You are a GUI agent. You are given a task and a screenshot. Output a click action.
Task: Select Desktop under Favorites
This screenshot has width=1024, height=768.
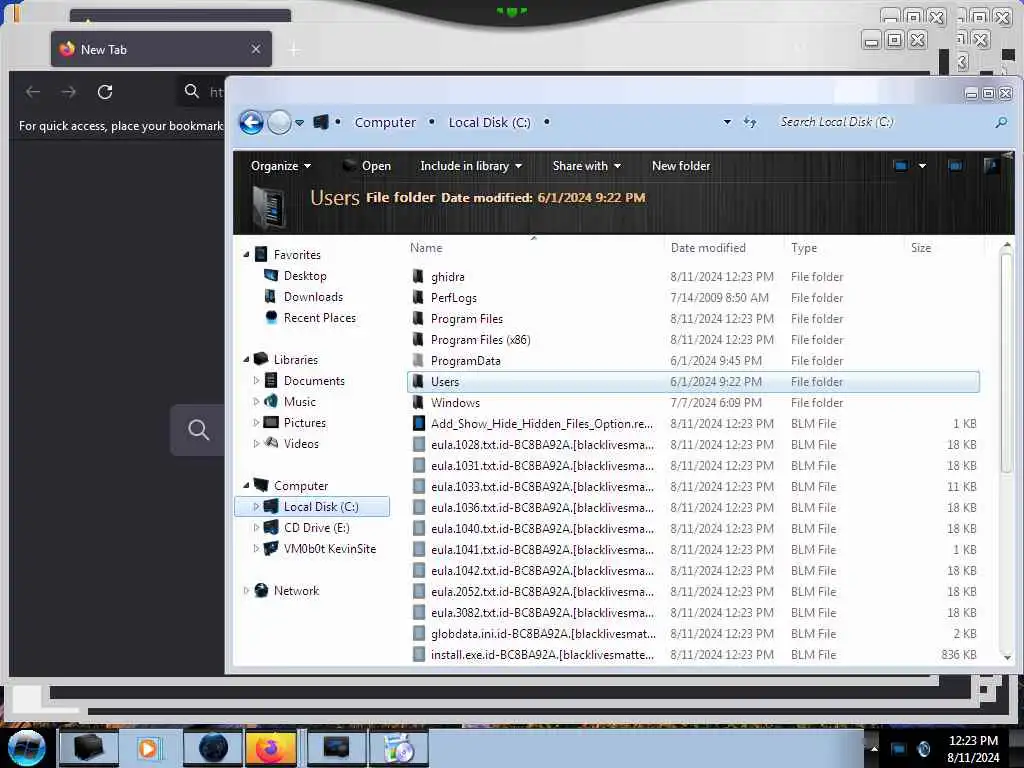point(304,276)
